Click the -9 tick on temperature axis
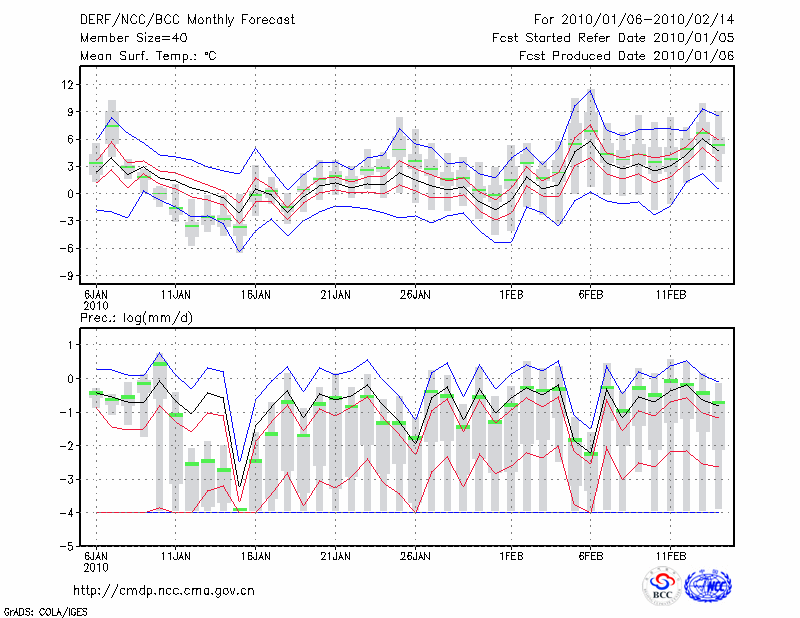This screenshot has height=618, width=800. pos(66,276)
